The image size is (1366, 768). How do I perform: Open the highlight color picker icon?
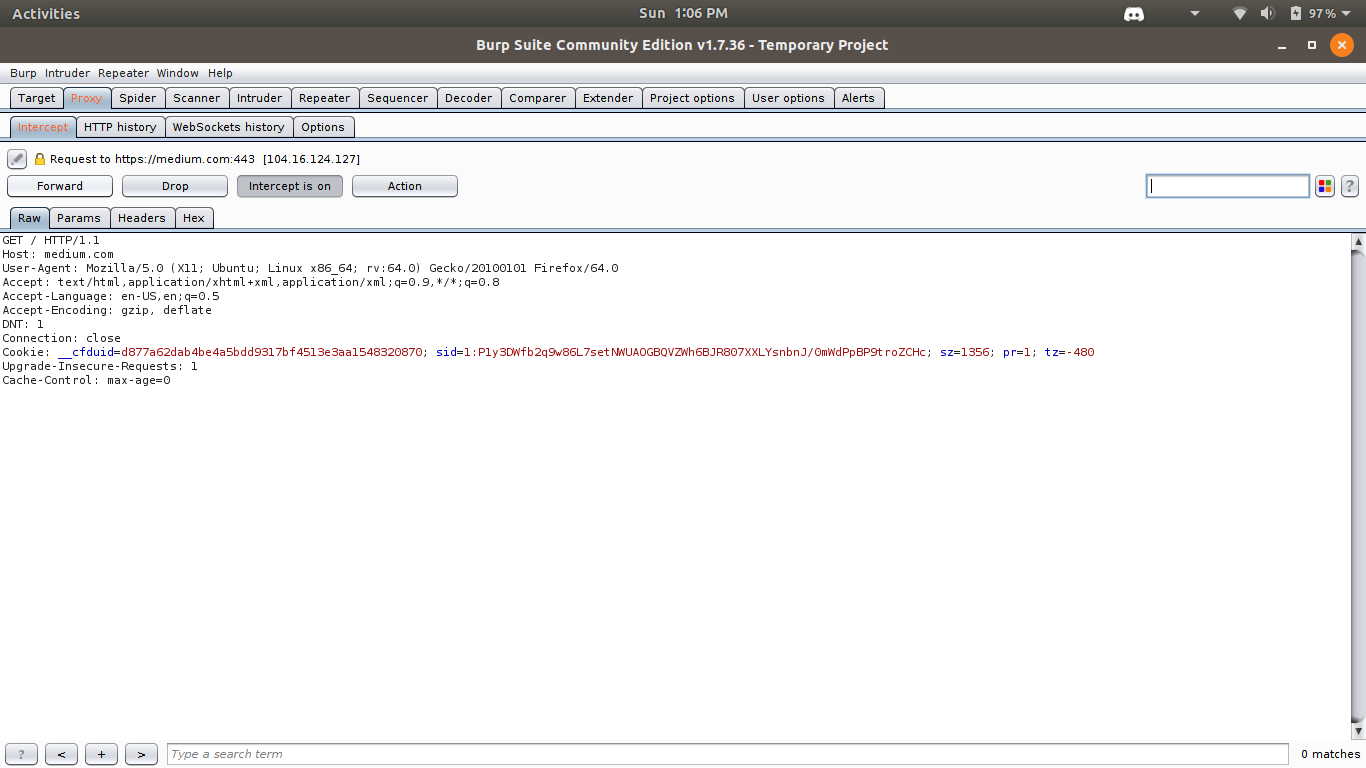pyautogui.click(x=1325, y=186)
